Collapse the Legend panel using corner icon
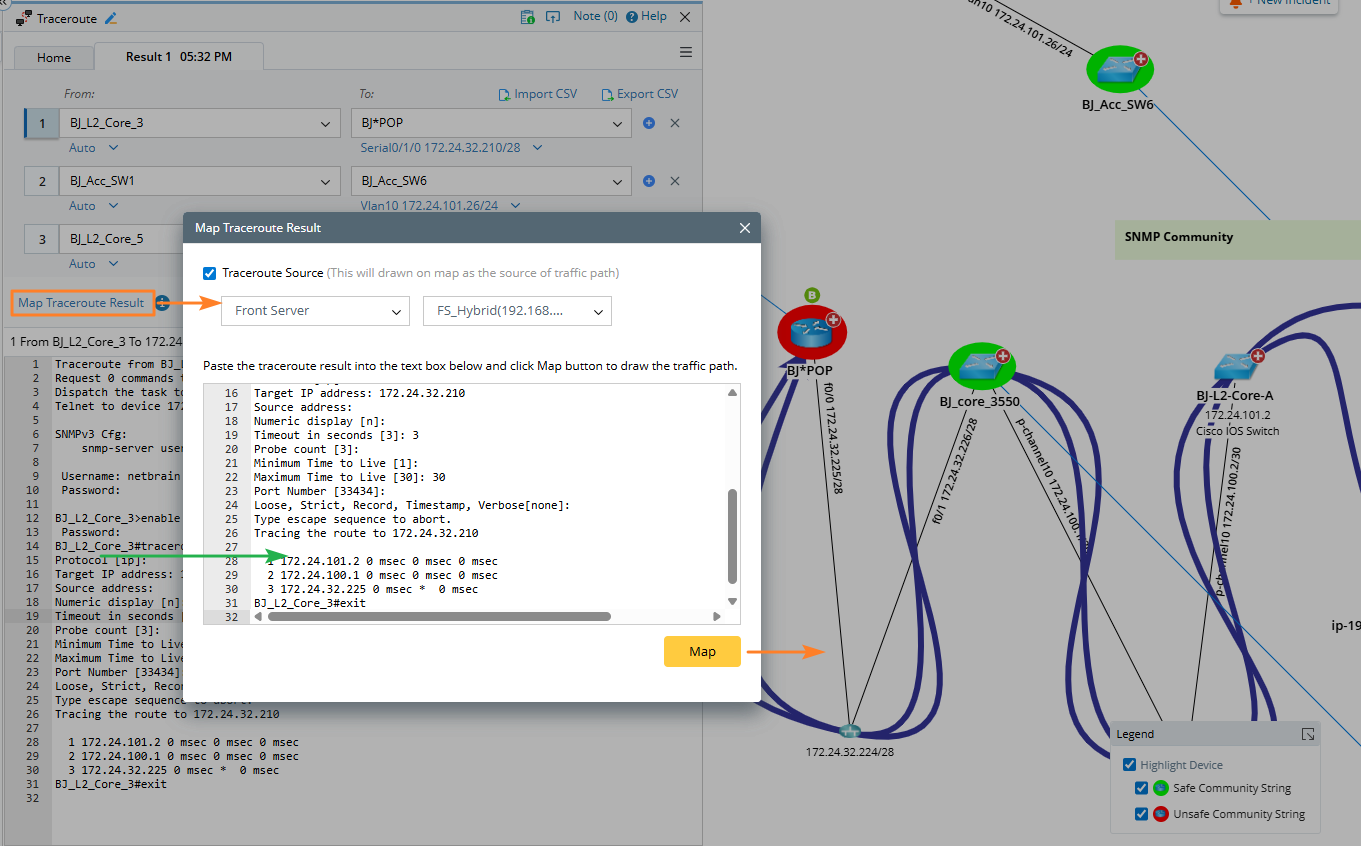 [x=1307, y=734]
